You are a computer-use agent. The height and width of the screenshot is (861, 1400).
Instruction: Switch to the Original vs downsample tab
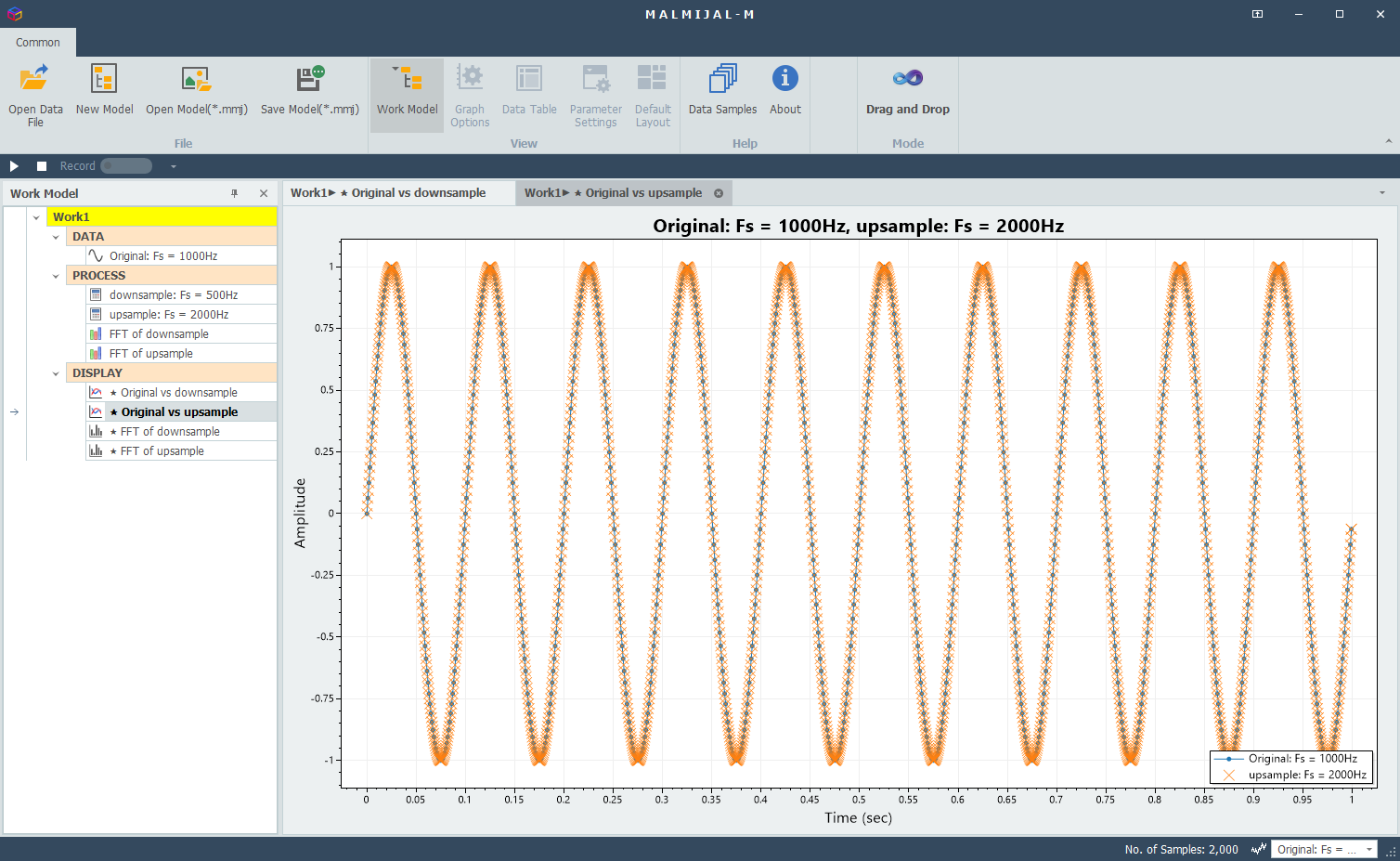tap(398, 193)
